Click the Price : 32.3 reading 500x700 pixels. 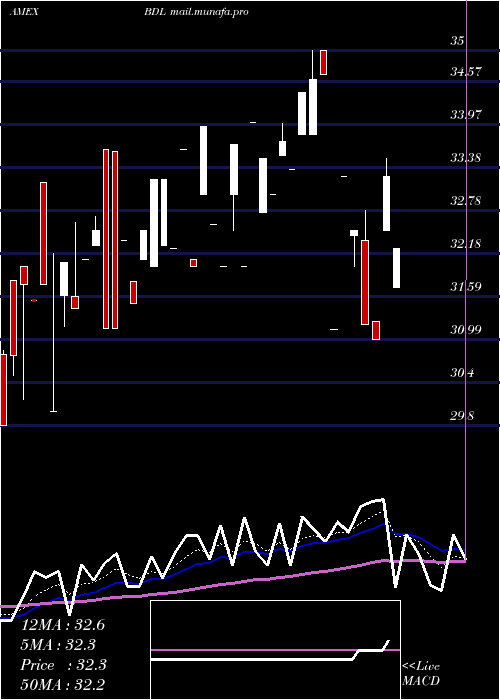63,665
